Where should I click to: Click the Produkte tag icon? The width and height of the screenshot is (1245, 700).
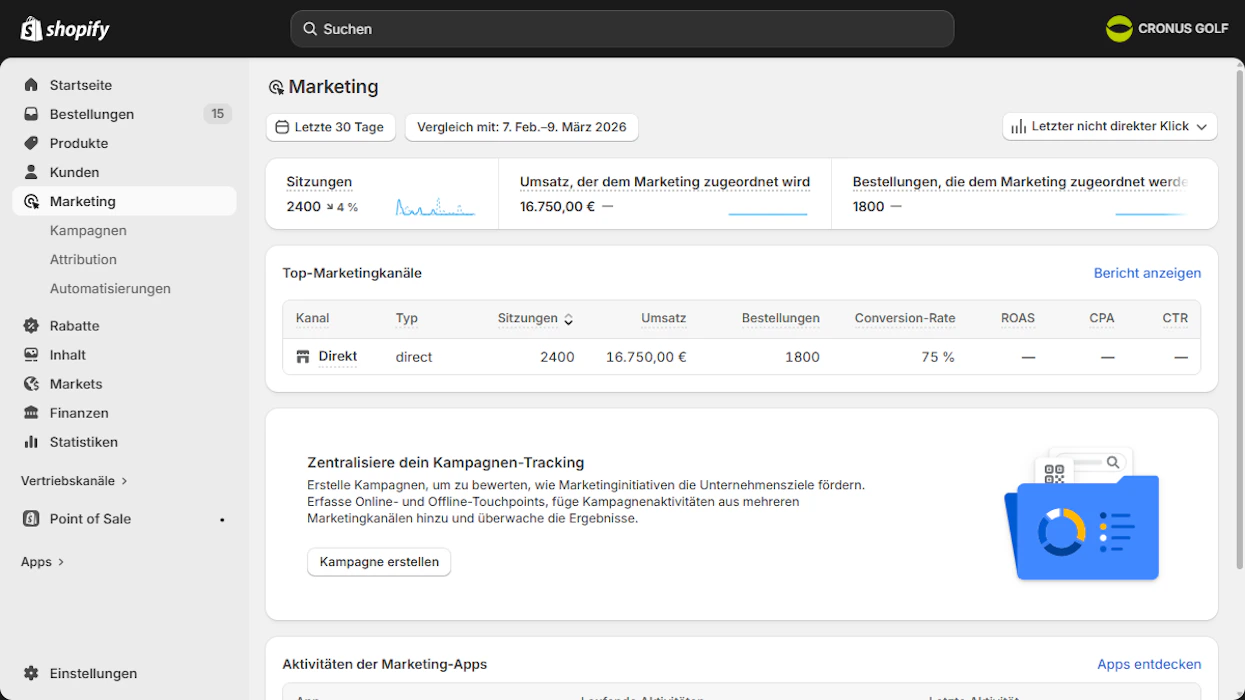tap(31, 143)
